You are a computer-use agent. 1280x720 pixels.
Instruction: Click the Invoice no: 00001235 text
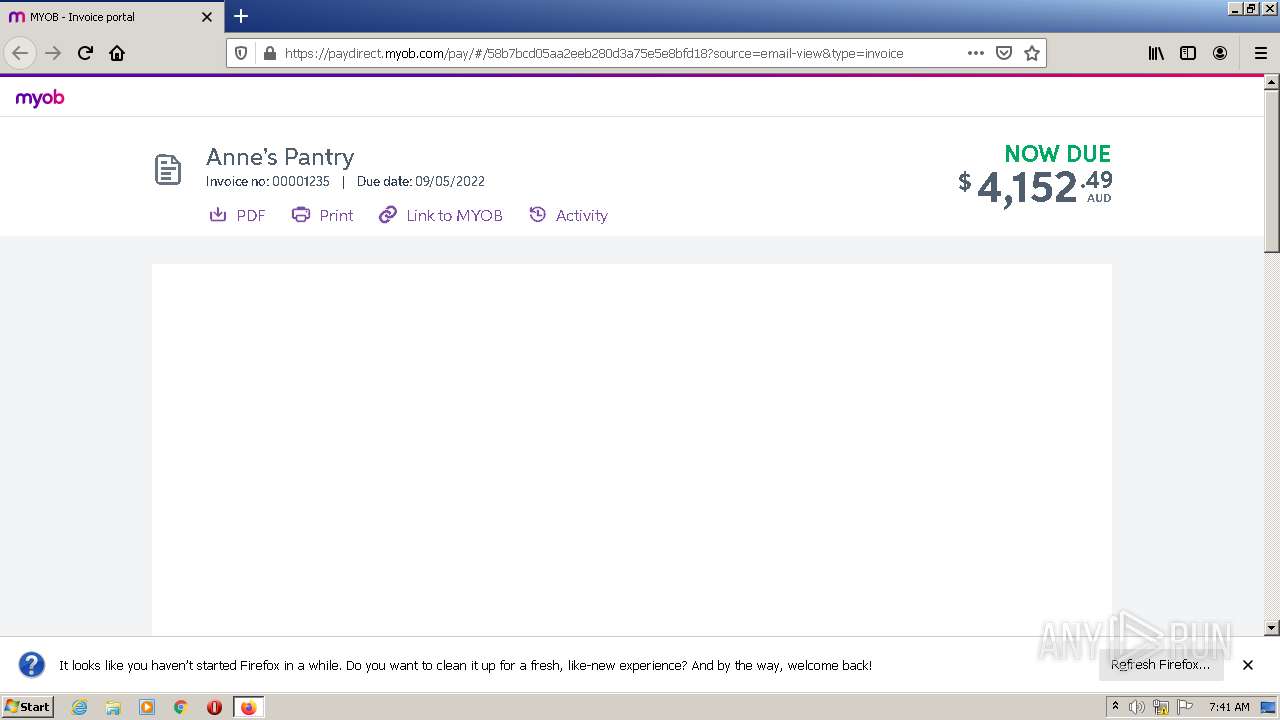click(x=268, y=182)
